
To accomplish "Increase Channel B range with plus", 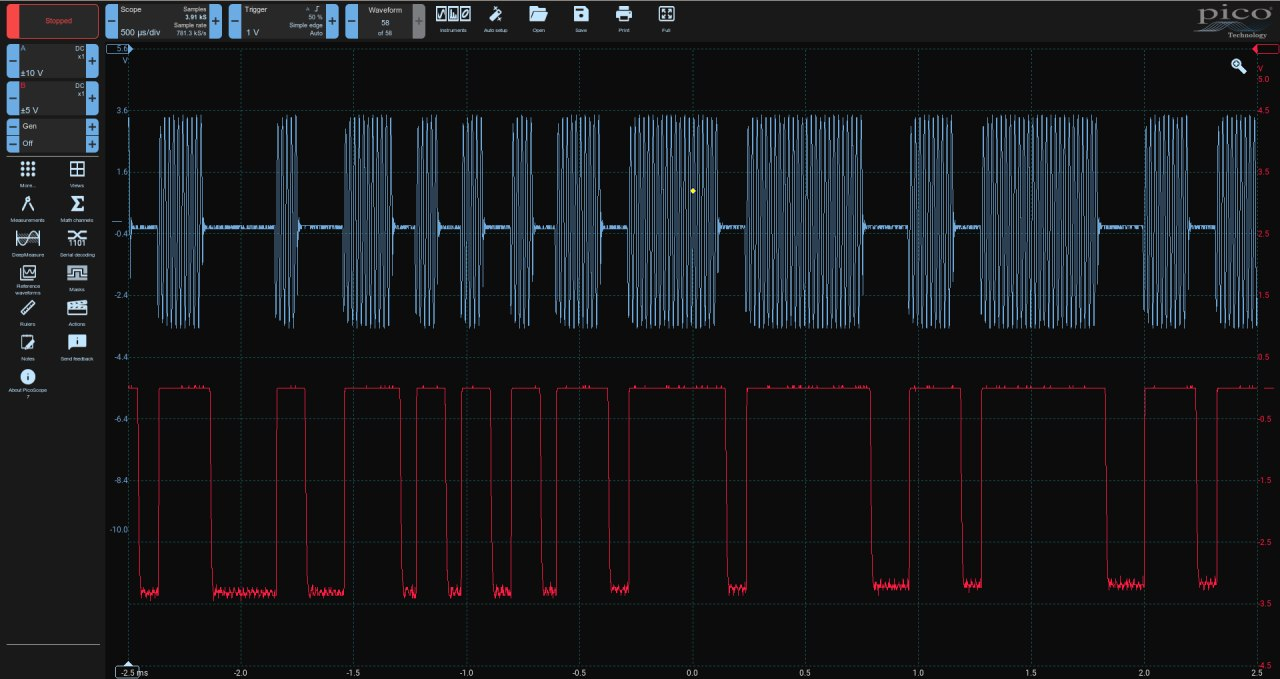I will click(92, 98).
